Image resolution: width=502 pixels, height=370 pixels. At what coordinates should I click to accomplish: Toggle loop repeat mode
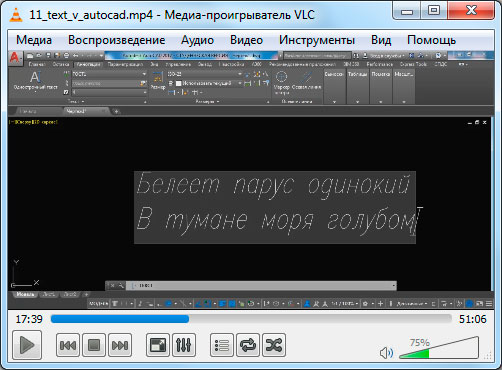[x=248, y=345]
